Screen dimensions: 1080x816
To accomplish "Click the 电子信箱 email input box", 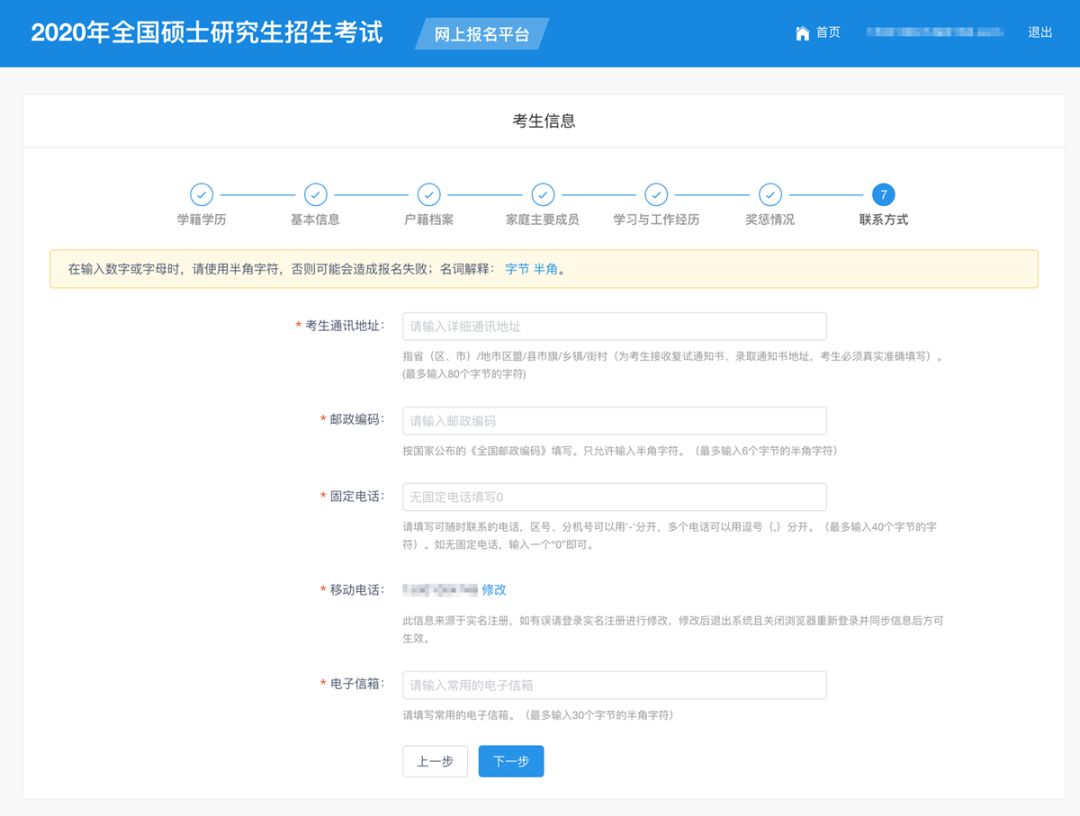I will [614, 685].
